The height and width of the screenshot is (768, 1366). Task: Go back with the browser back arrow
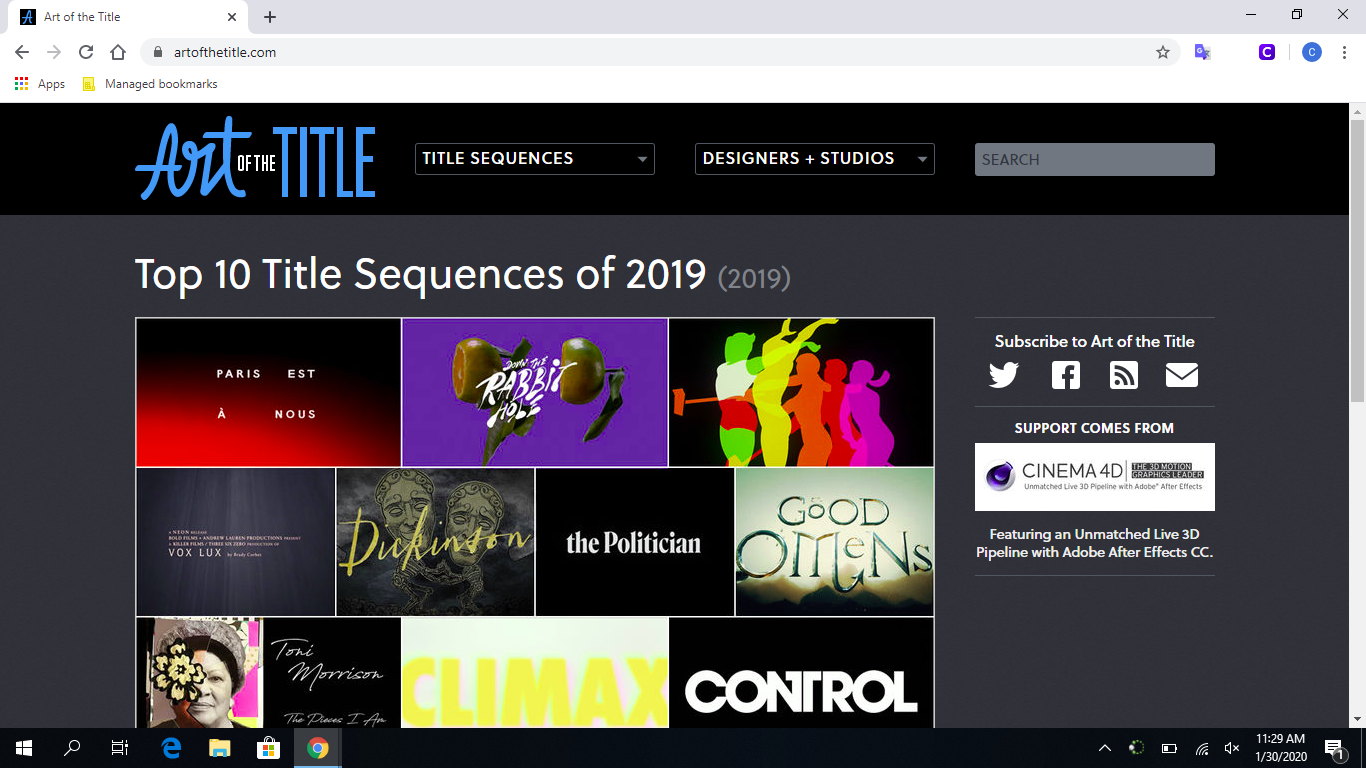coord(22,52)
